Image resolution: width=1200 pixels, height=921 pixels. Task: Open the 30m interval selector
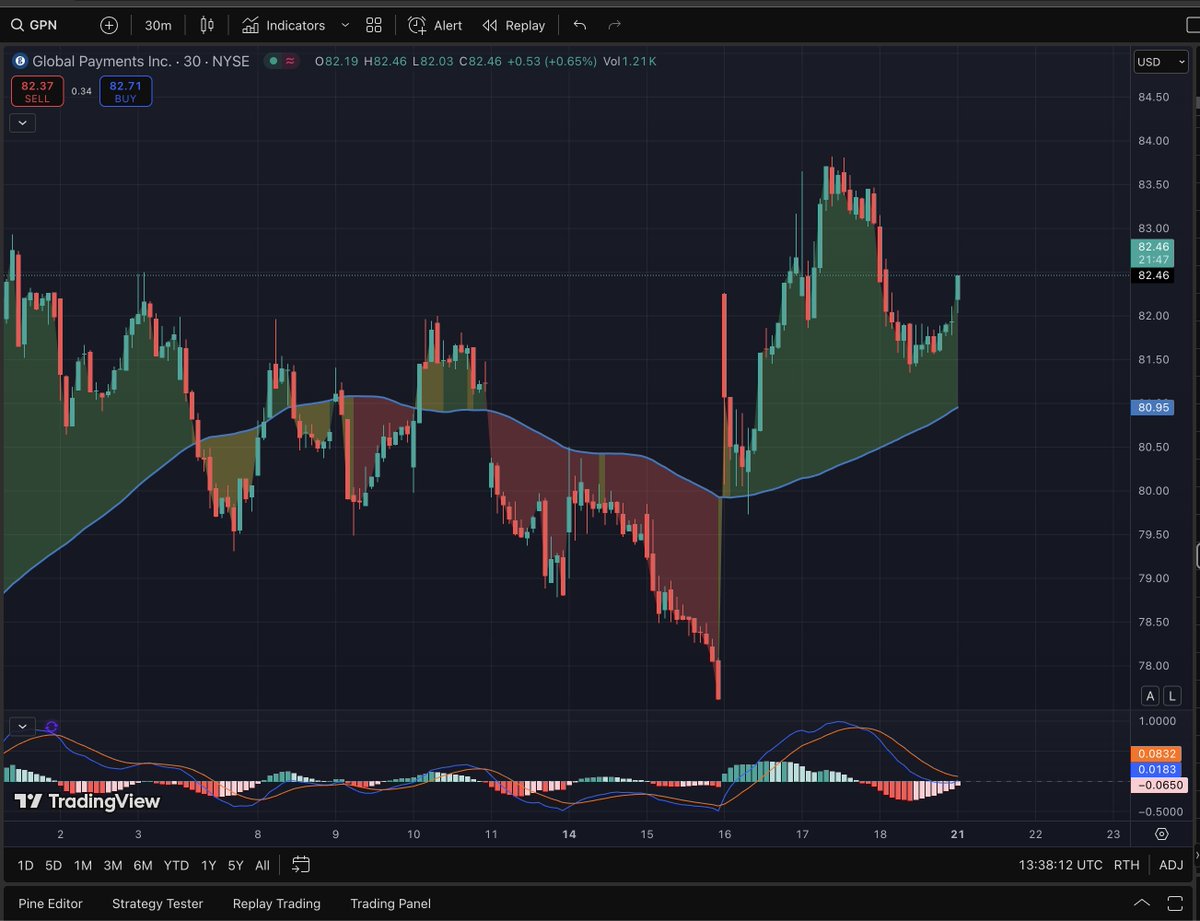pos(158,25)
